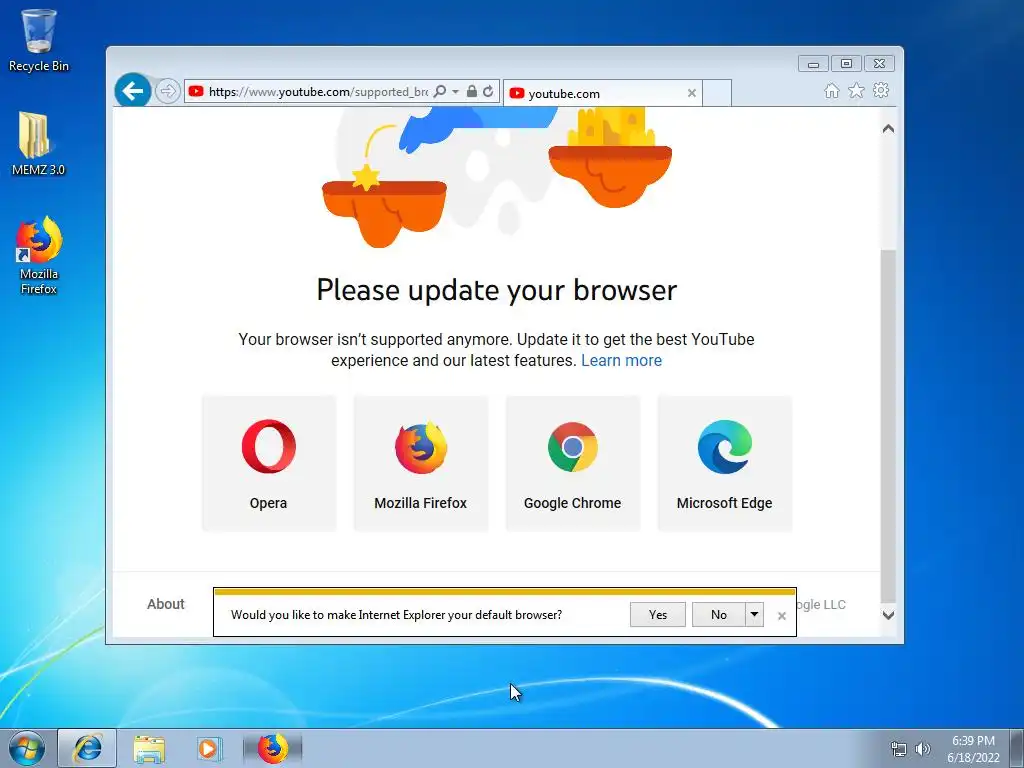Click the scrollbar down arrow

pos(888,615)
